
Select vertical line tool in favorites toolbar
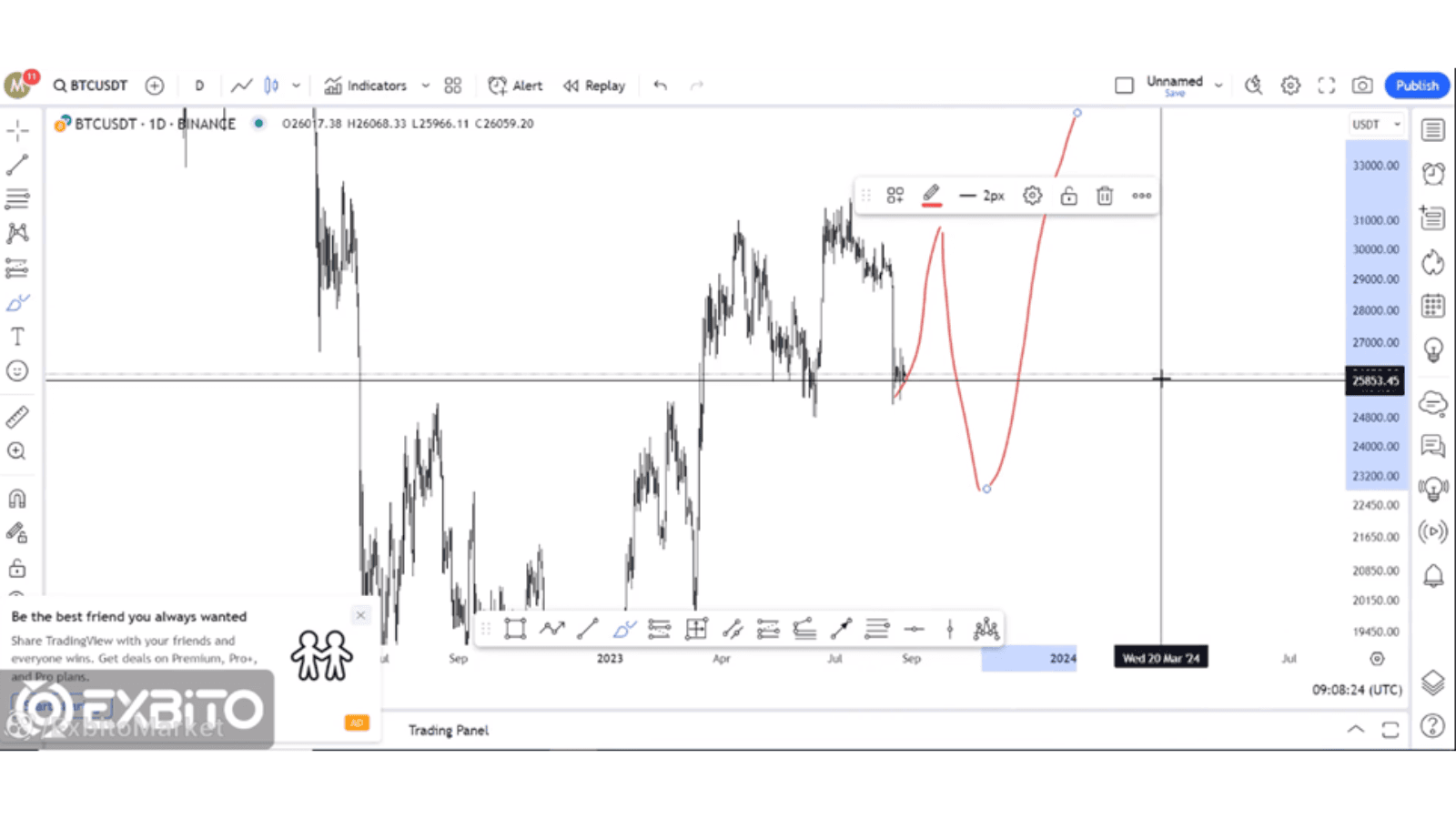(949, 629)
